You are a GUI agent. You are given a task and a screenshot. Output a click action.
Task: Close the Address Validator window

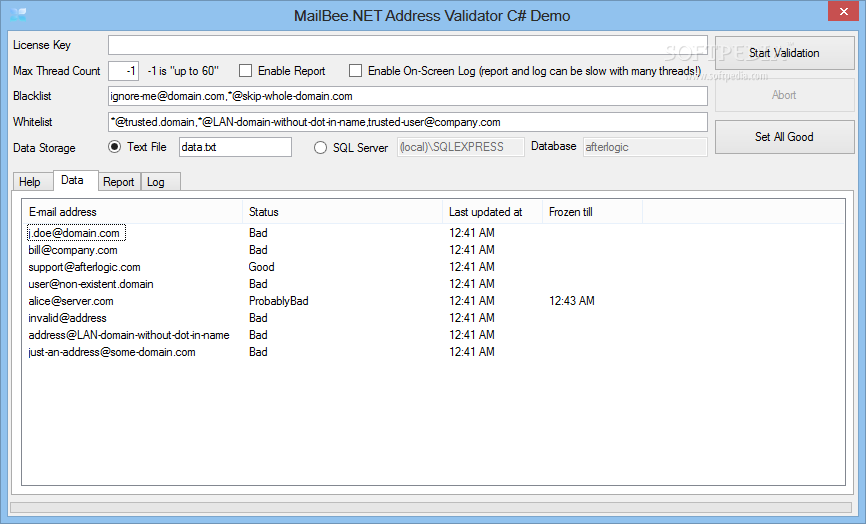[843, 12]
